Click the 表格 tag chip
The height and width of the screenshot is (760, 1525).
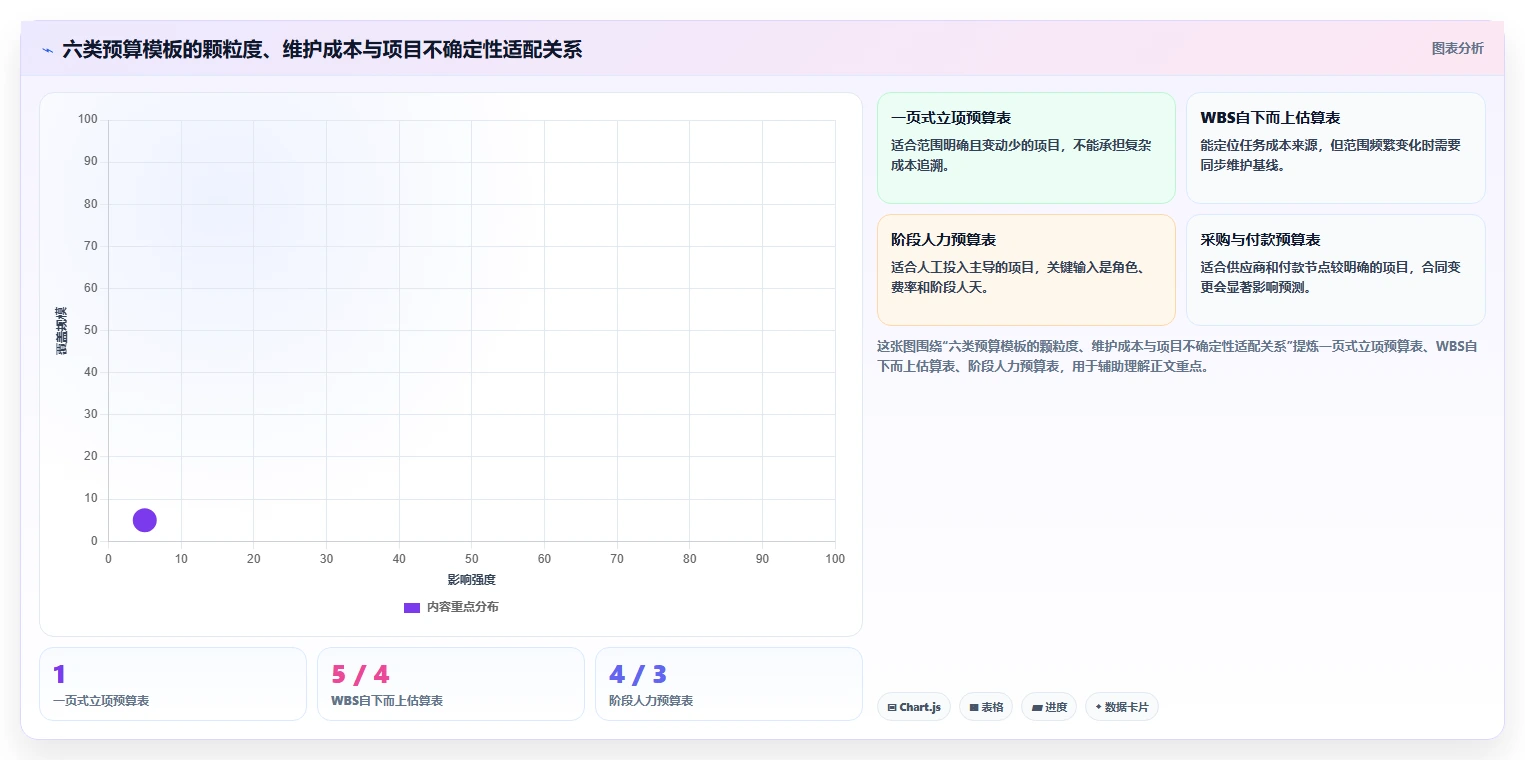click(985, 707)
